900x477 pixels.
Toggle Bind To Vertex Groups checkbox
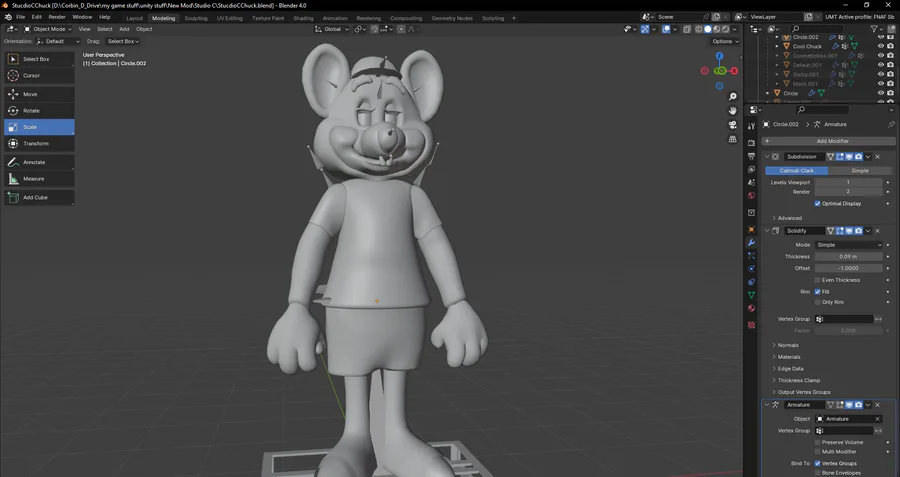[817, 463]
